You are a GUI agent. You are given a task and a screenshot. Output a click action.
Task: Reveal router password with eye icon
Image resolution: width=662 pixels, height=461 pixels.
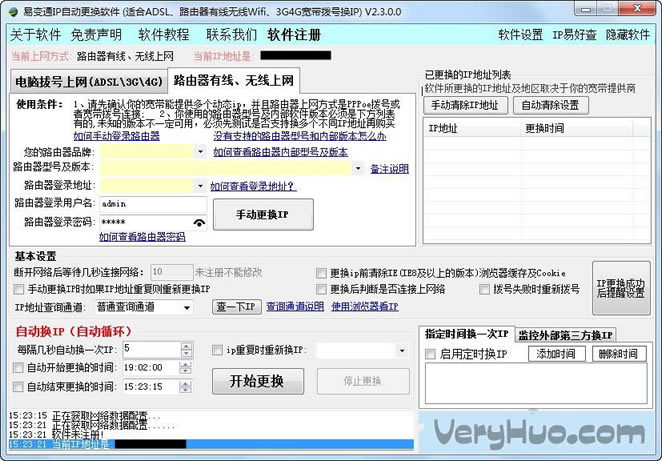199,222
